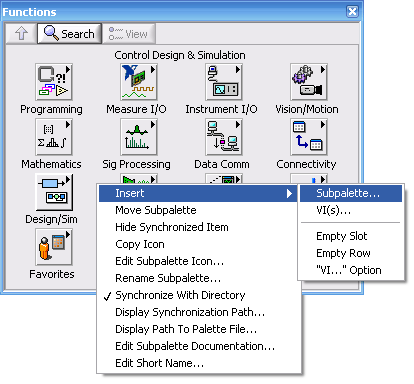Open the Mathematics palette icon

54,137
